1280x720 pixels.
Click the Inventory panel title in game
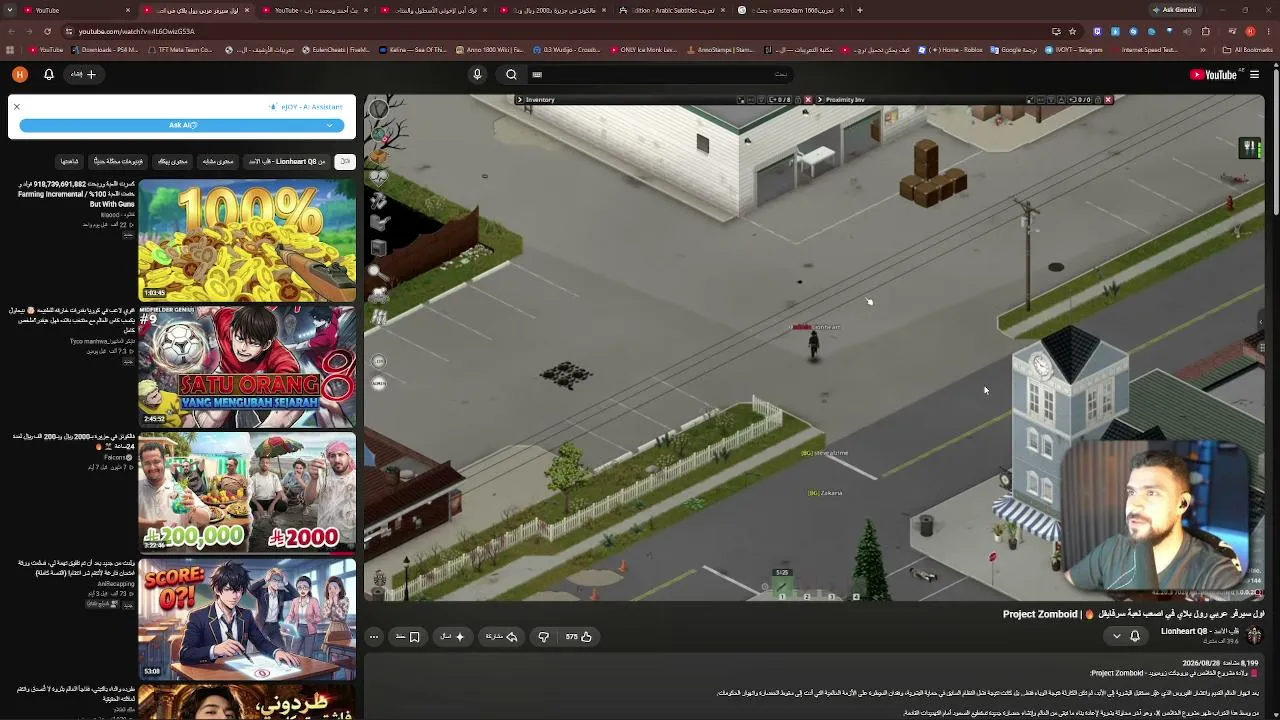pos(540,100)
